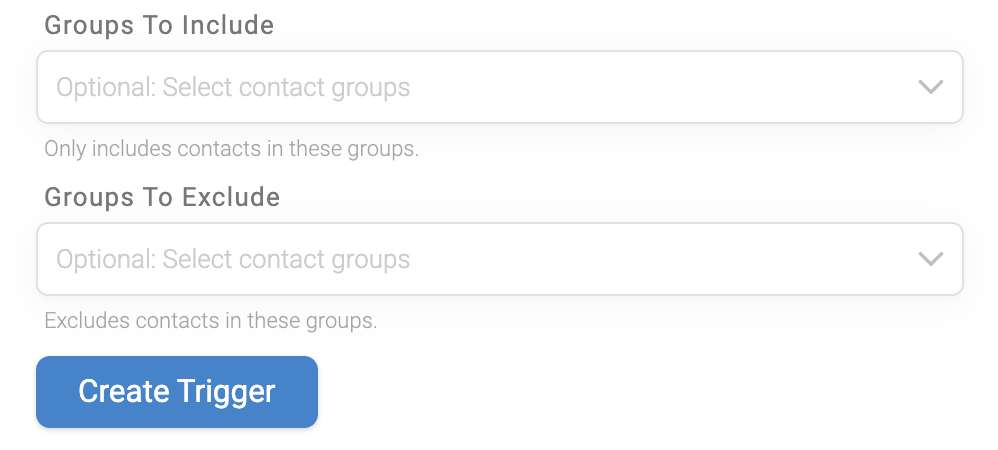Show group options for inclusion
The height and width of the screenshot is (450, 998).
500,87
